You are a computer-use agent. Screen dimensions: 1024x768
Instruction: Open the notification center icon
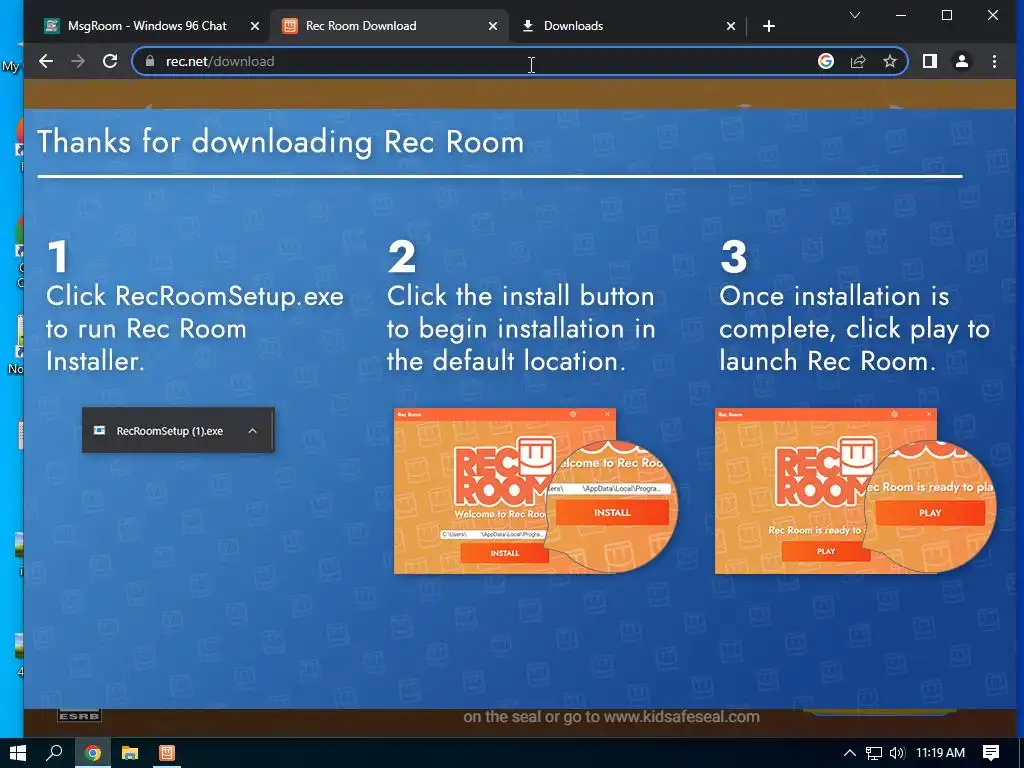991,753
